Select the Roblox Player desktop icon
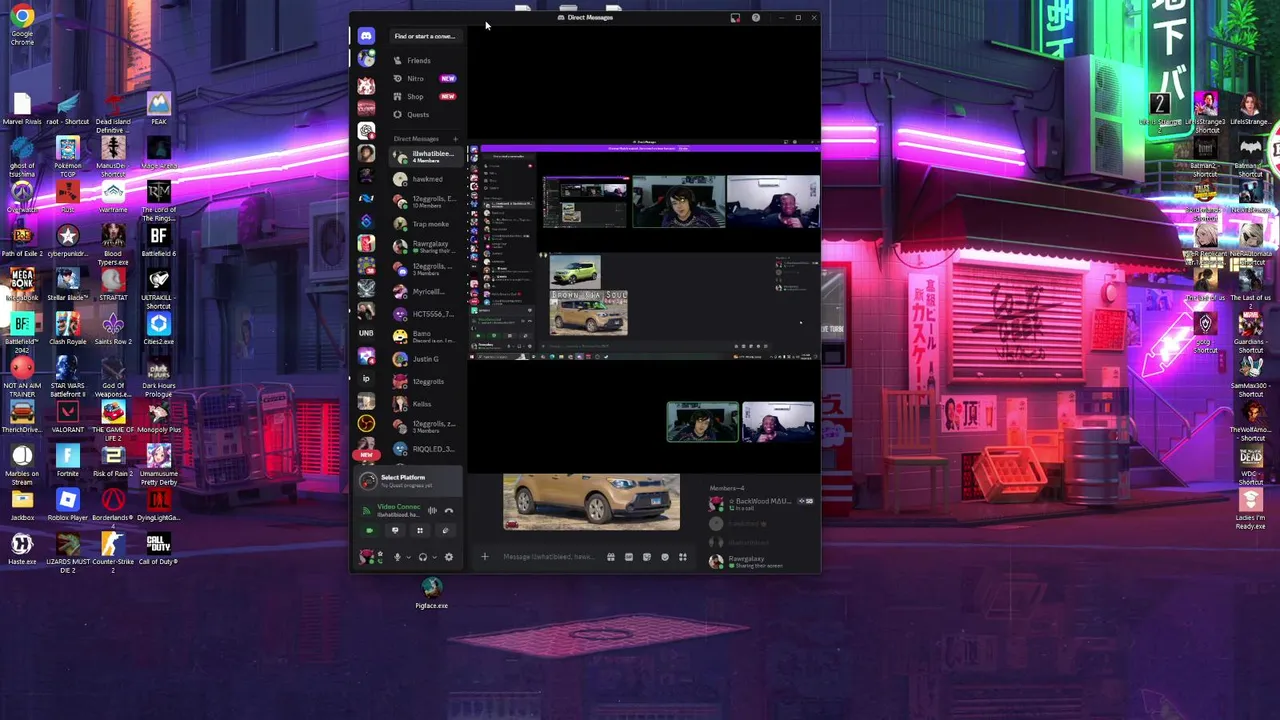This screenshot has height=720, width=1280. click(x=67, y=504)
